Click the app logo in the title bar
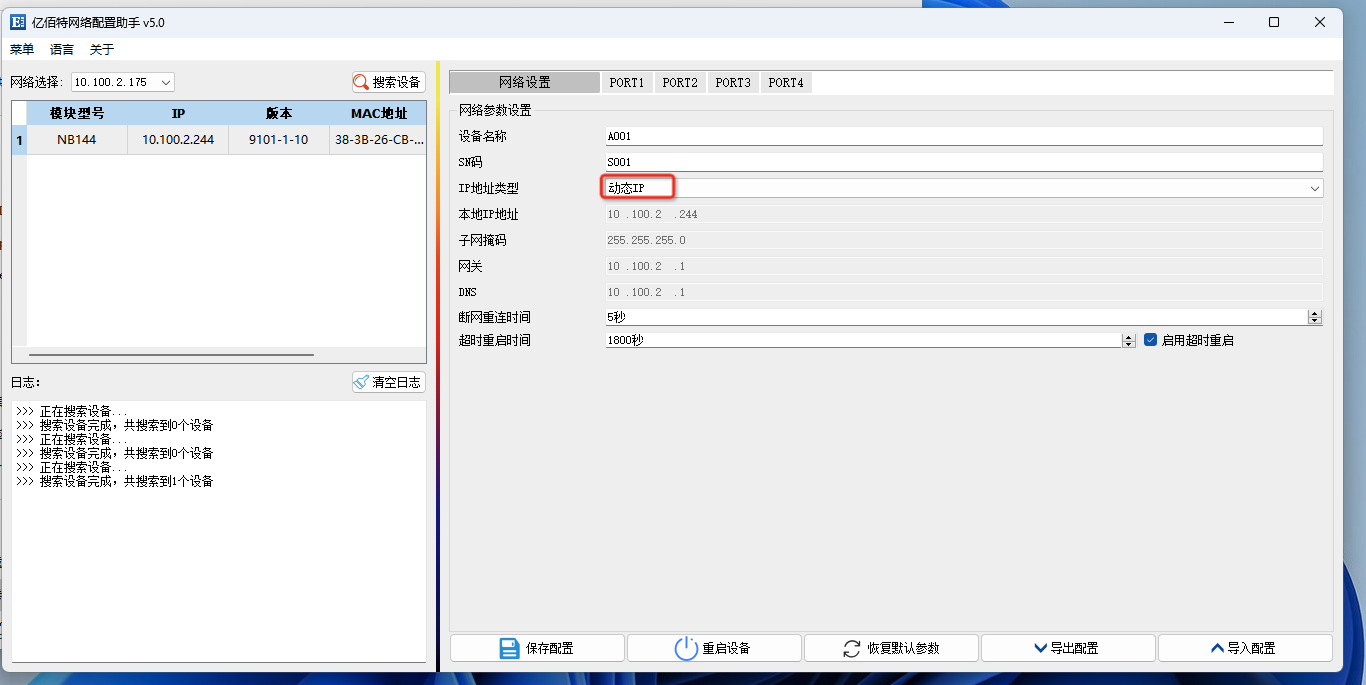The height and width of the screenshot is (685, 1366). 18,22
